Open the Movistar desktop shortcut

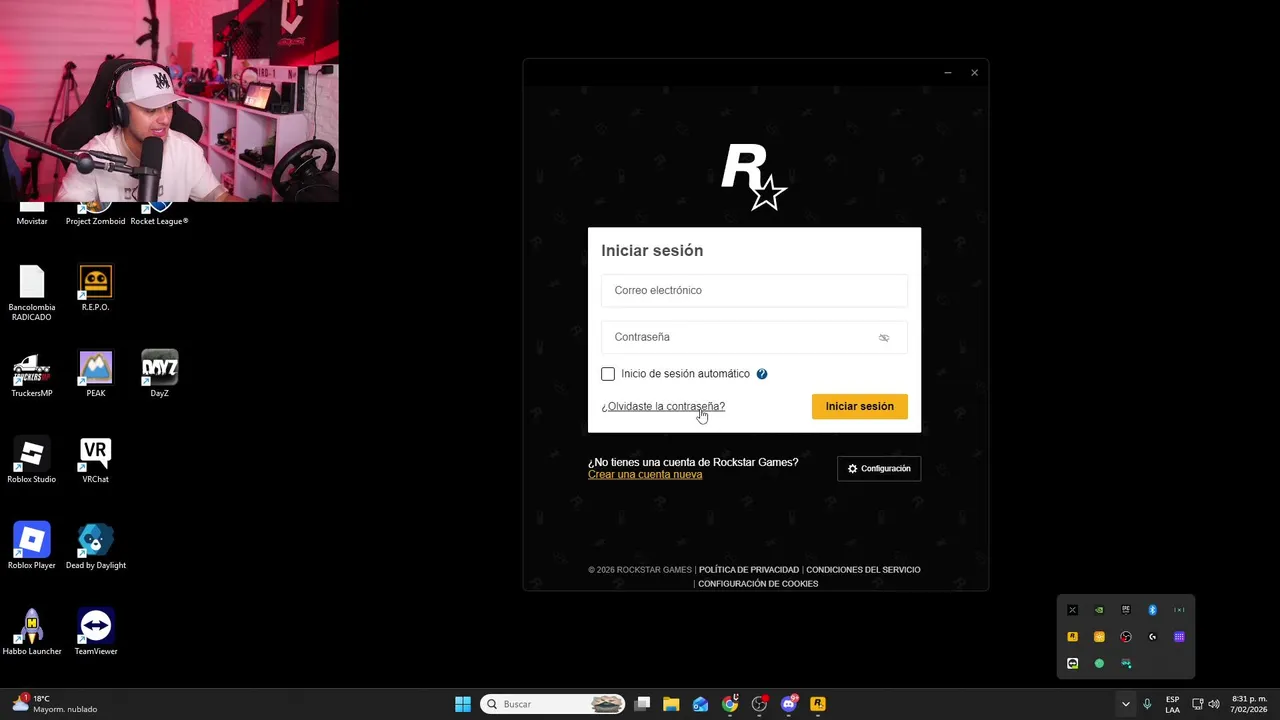click(32, 214)
